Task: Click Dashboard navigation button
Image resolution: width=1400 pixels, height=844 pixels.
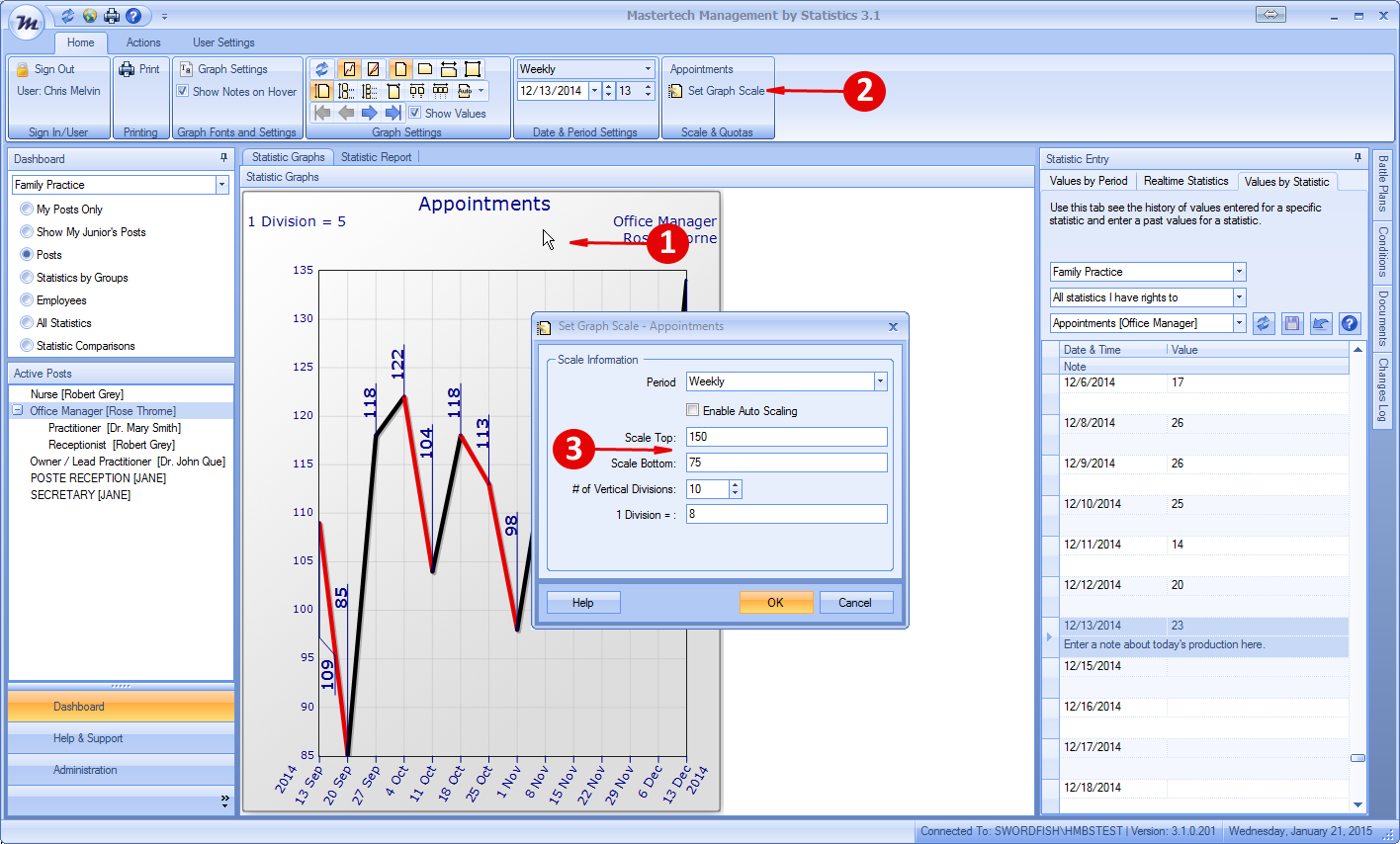Action: click(x=121, y=707)
